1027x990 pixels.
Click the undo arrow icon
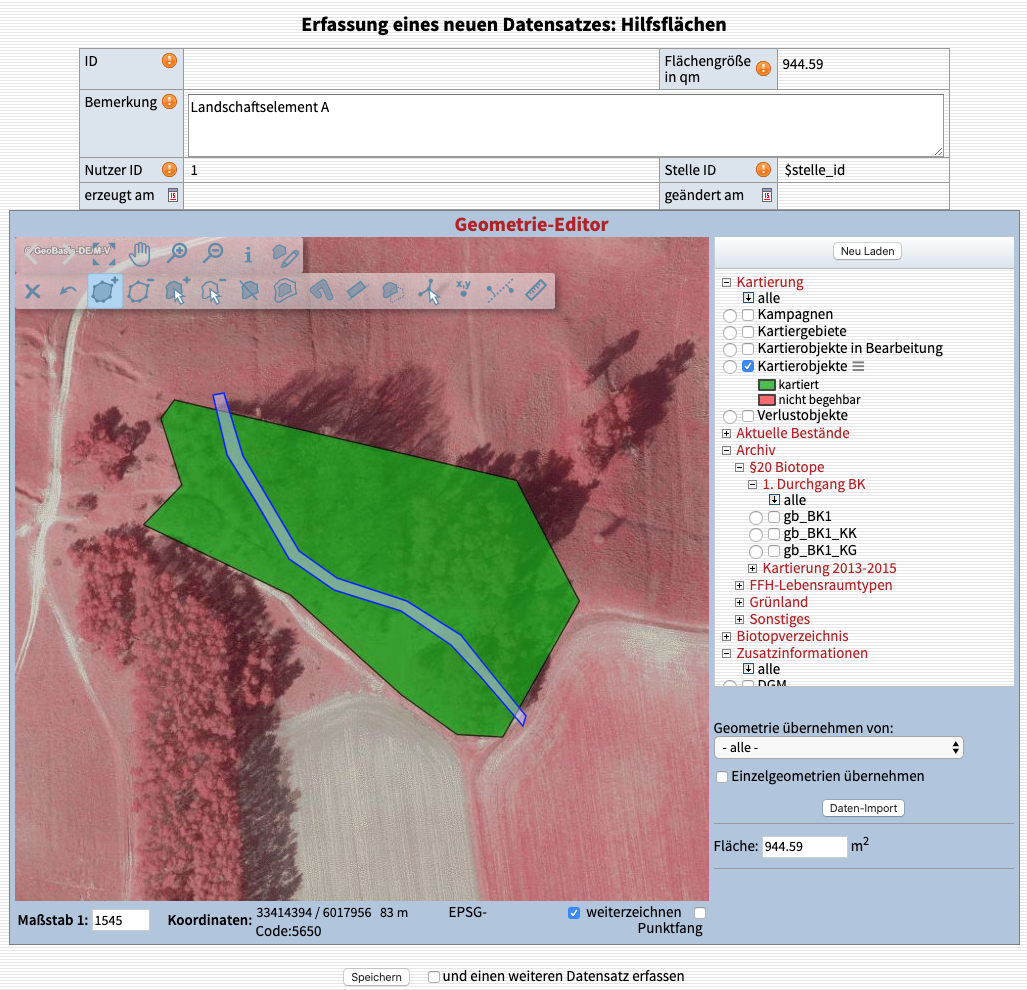click(x=68, y=291)
